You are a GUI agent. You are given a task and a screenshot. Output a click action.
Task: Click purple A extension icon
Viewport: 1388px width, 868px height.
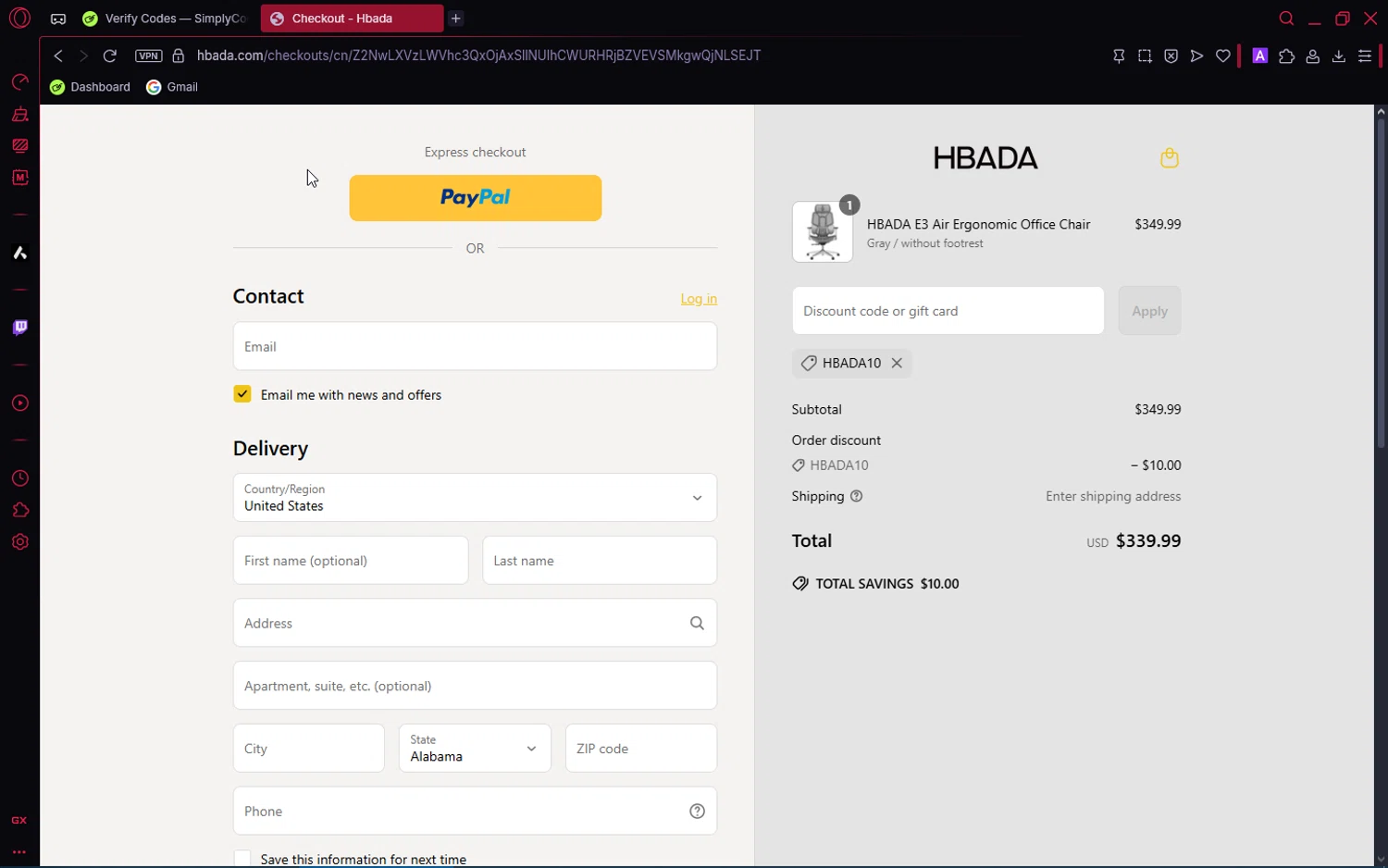pyautogui.click(x=1259, y=56)
